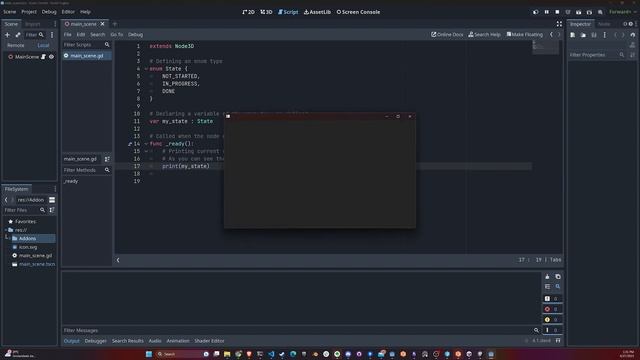Click the movie maker mode icon

(x=600, y=12)
